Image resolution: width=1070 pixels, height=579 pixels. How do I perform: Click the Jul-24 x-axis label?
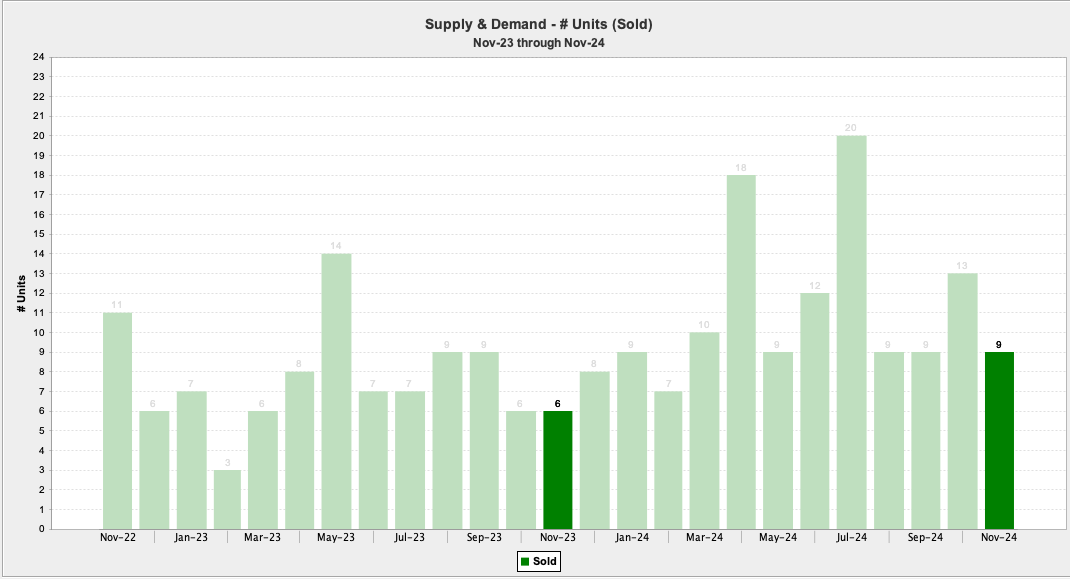pos(852,538)
